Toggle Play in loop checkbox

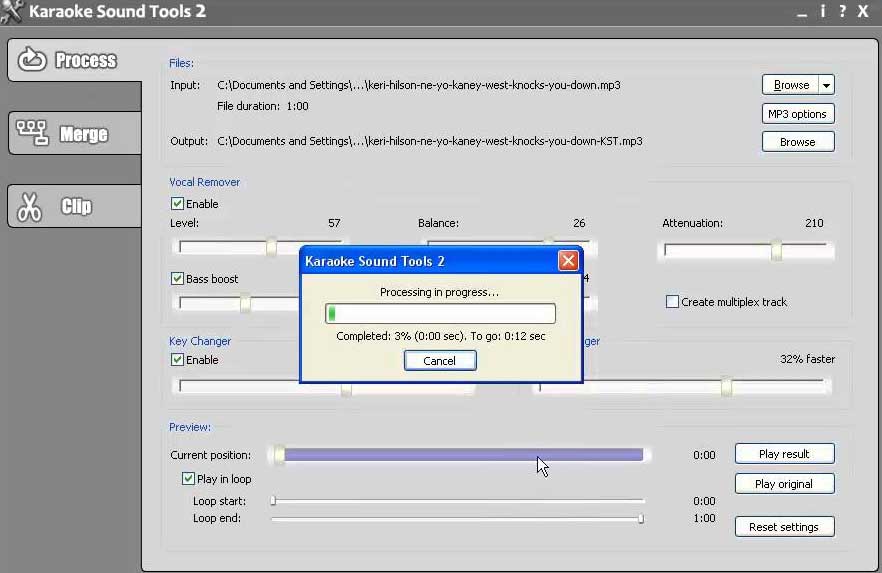(x=188, y=479)
